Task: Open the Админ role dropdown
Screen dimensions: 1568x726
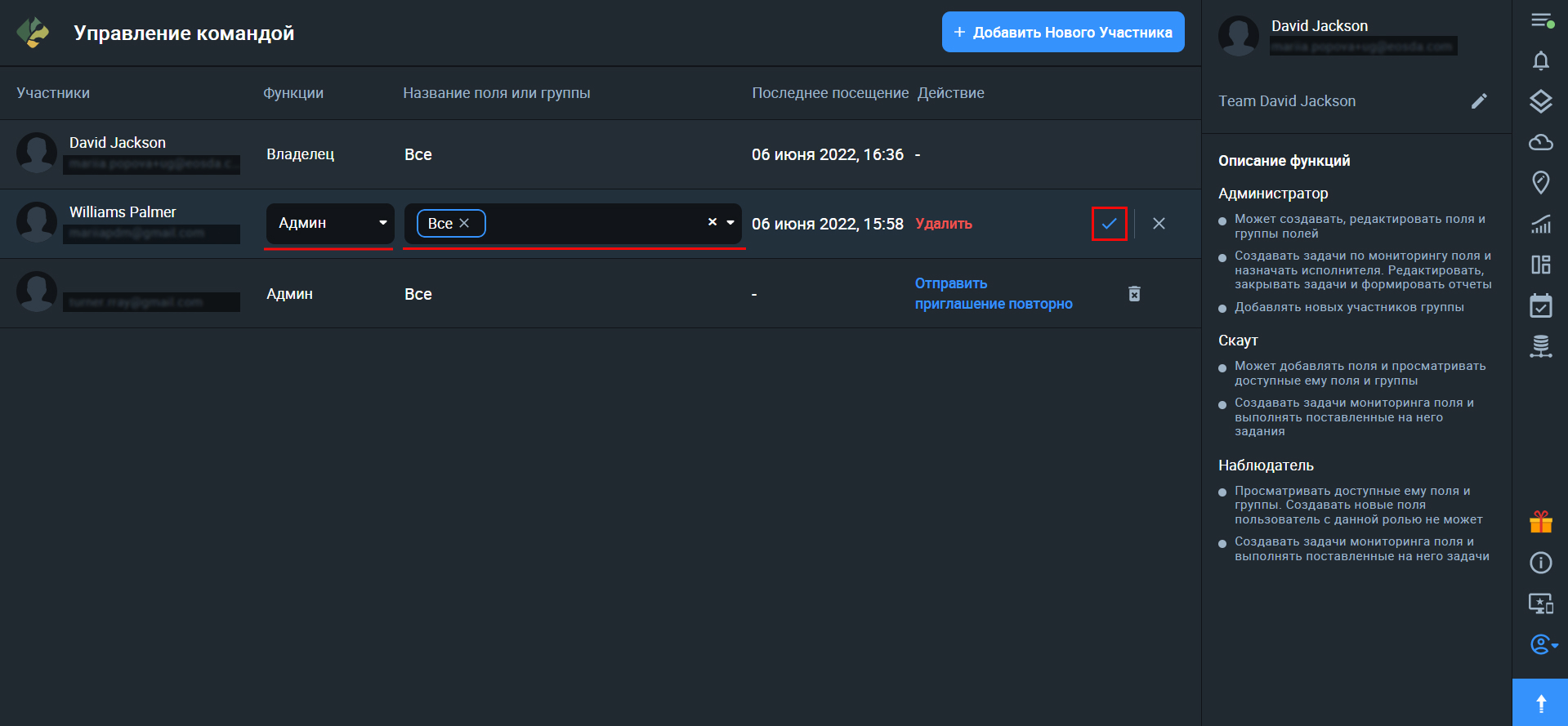Action: pyautogui.click(x=329, y=223)
